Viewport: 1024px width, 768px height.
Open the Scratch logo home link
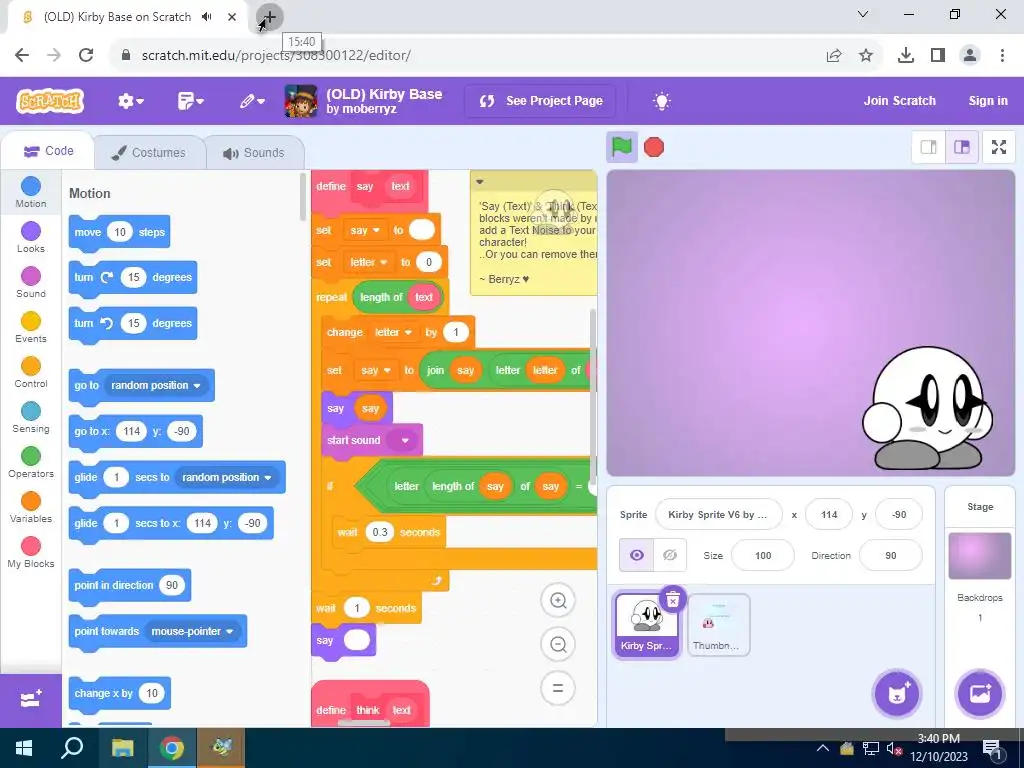50,101
